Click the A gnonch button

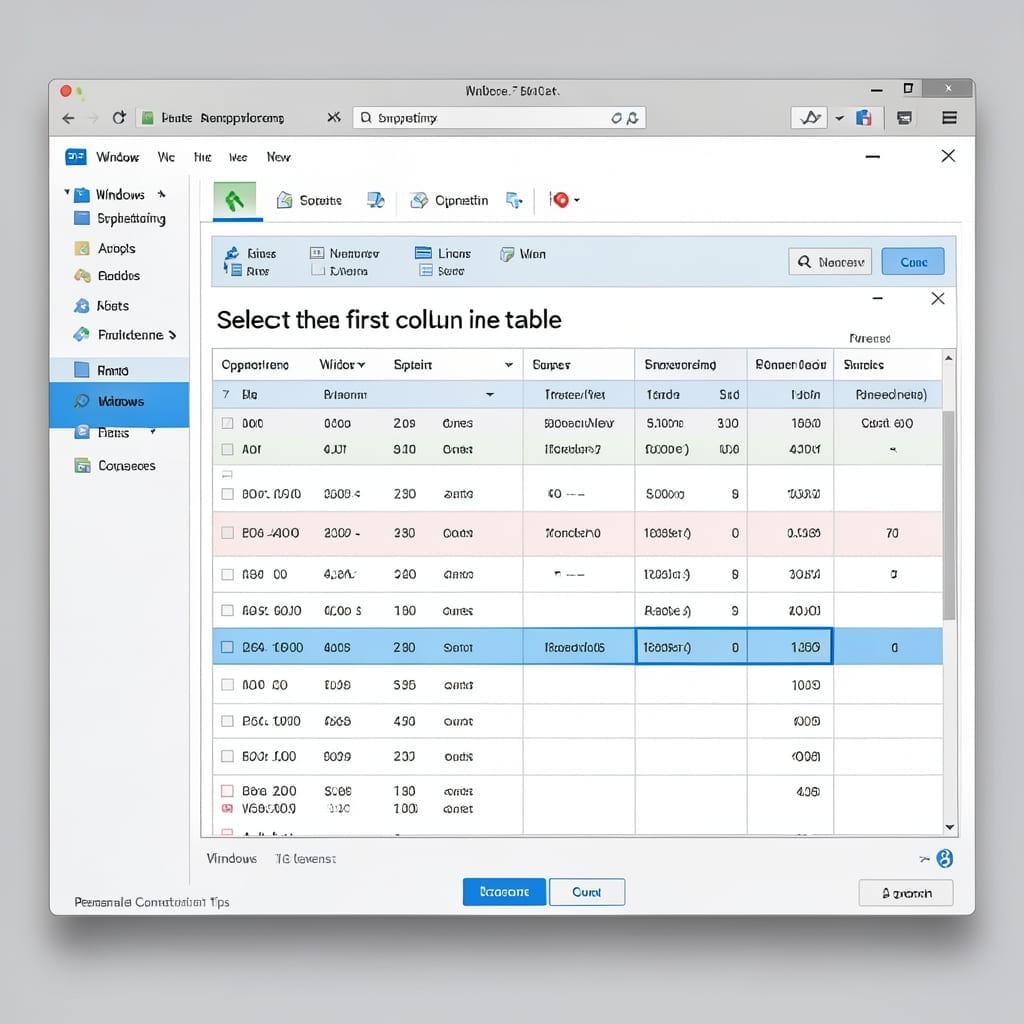tap(906, 893)
